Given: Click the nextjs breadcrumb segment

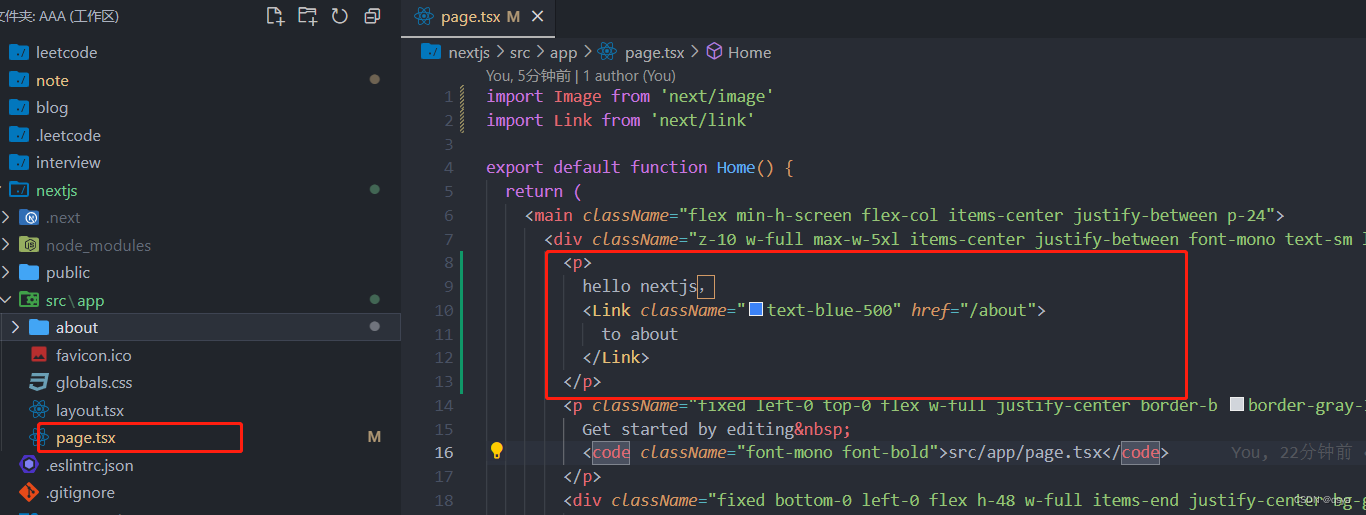Looking at the screenshot, I should click(469, 52).
